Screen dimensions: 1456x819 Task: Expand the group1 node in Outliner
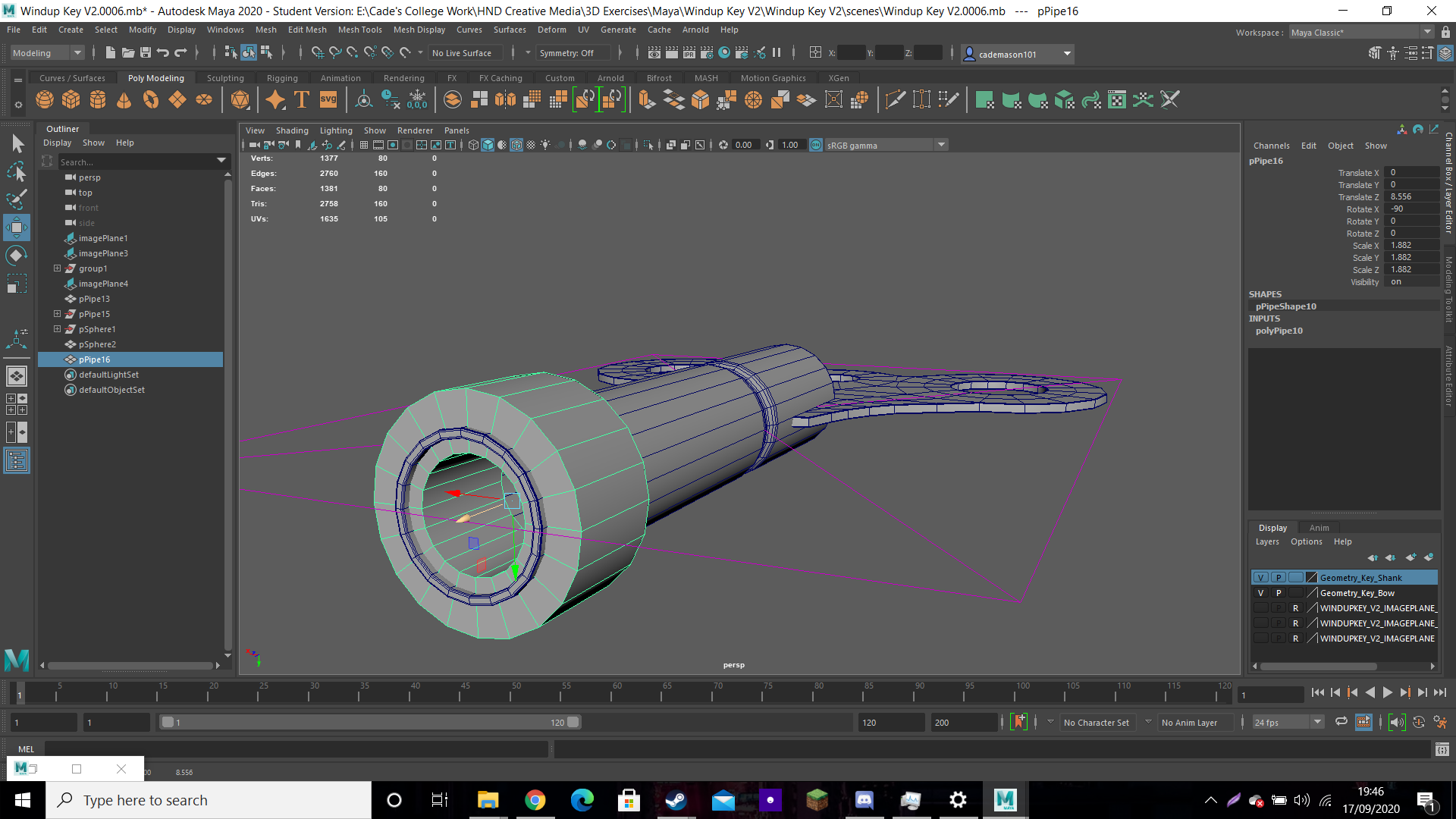57,268
